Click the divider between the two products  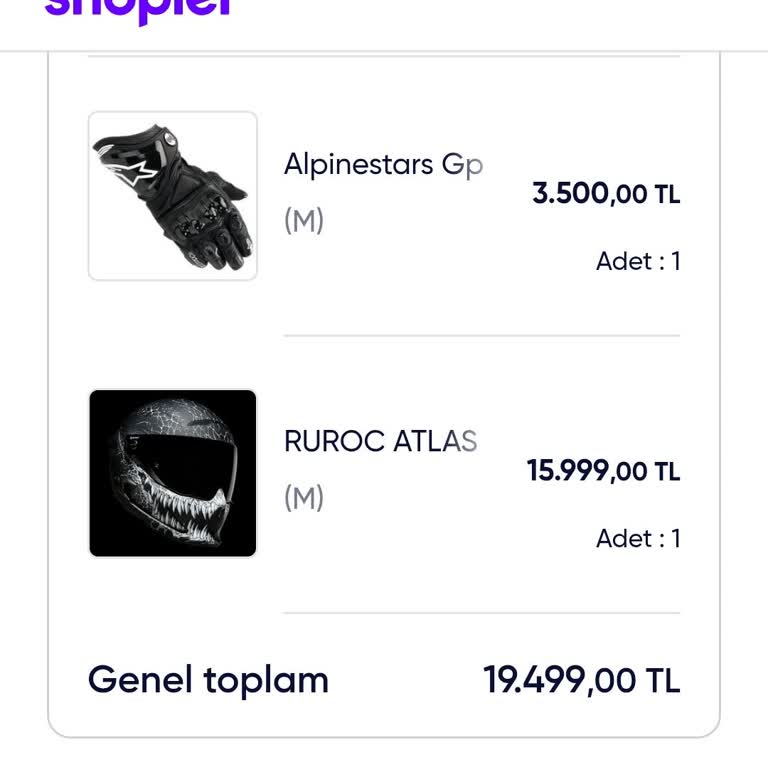tap(481, 336)
